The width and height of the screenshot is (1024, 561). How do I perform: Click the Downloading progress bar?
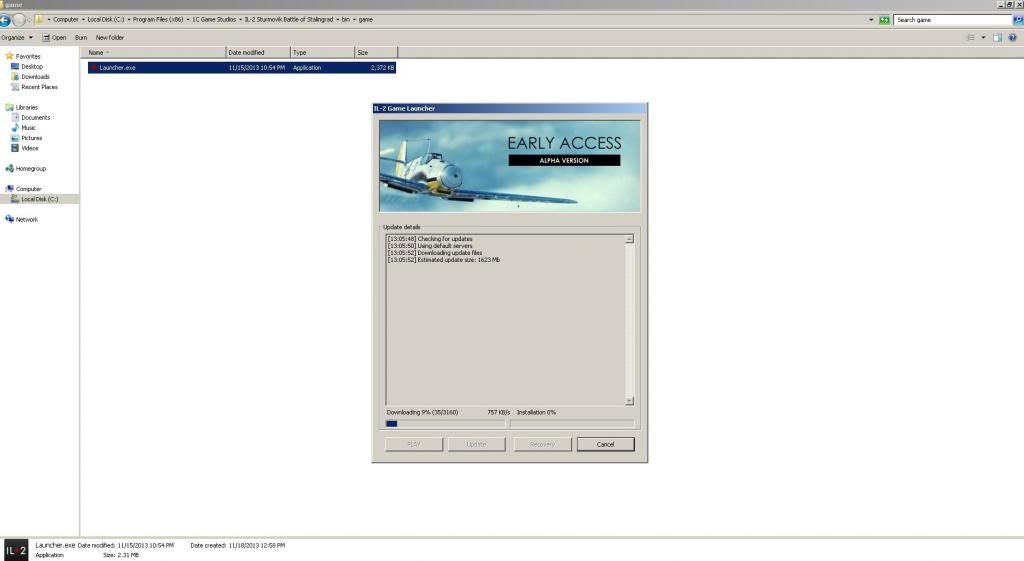click(x=445, y=424)
